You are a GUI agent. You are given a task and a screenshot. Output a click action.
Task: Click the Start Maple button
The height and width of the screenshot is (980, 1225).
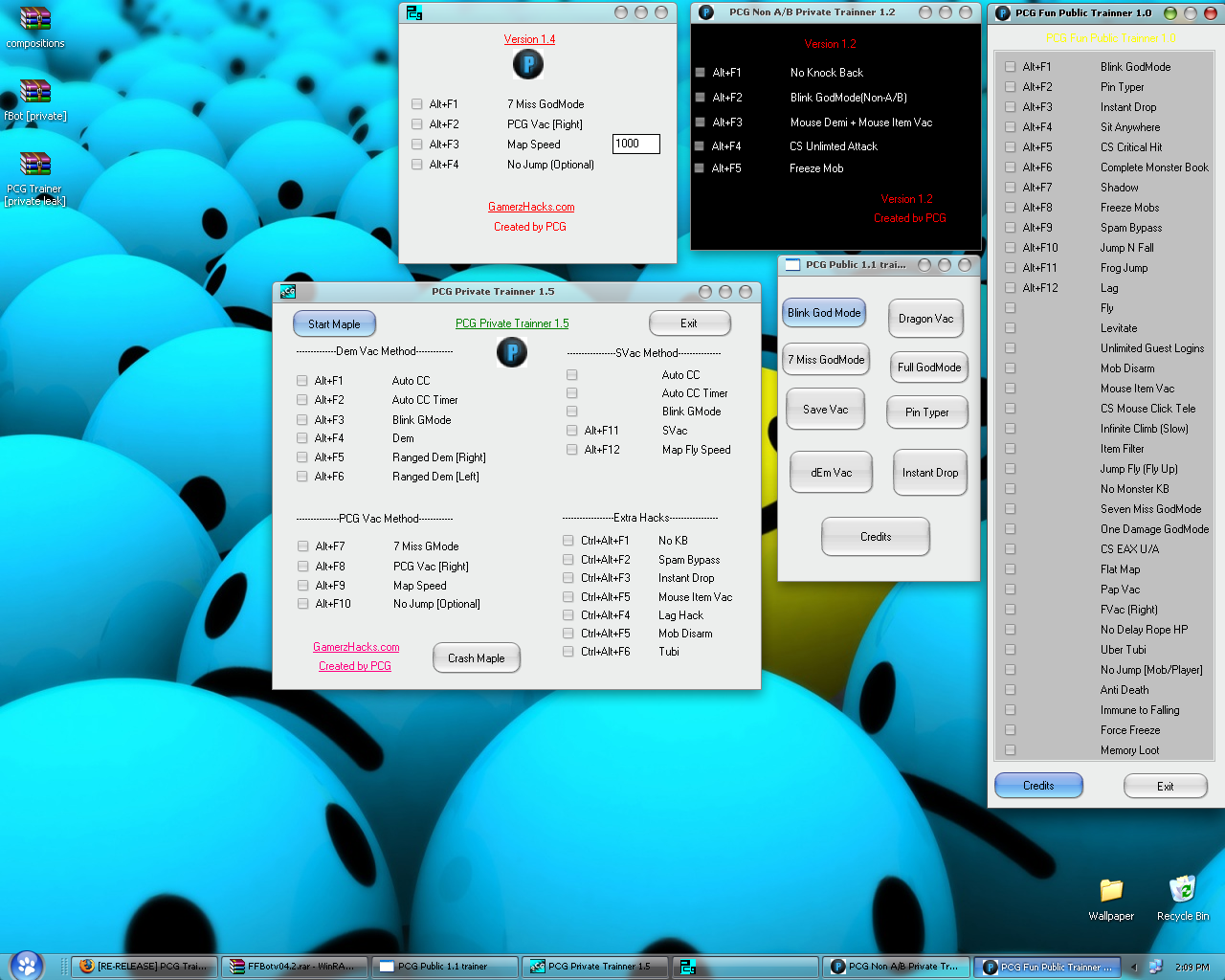334,323
